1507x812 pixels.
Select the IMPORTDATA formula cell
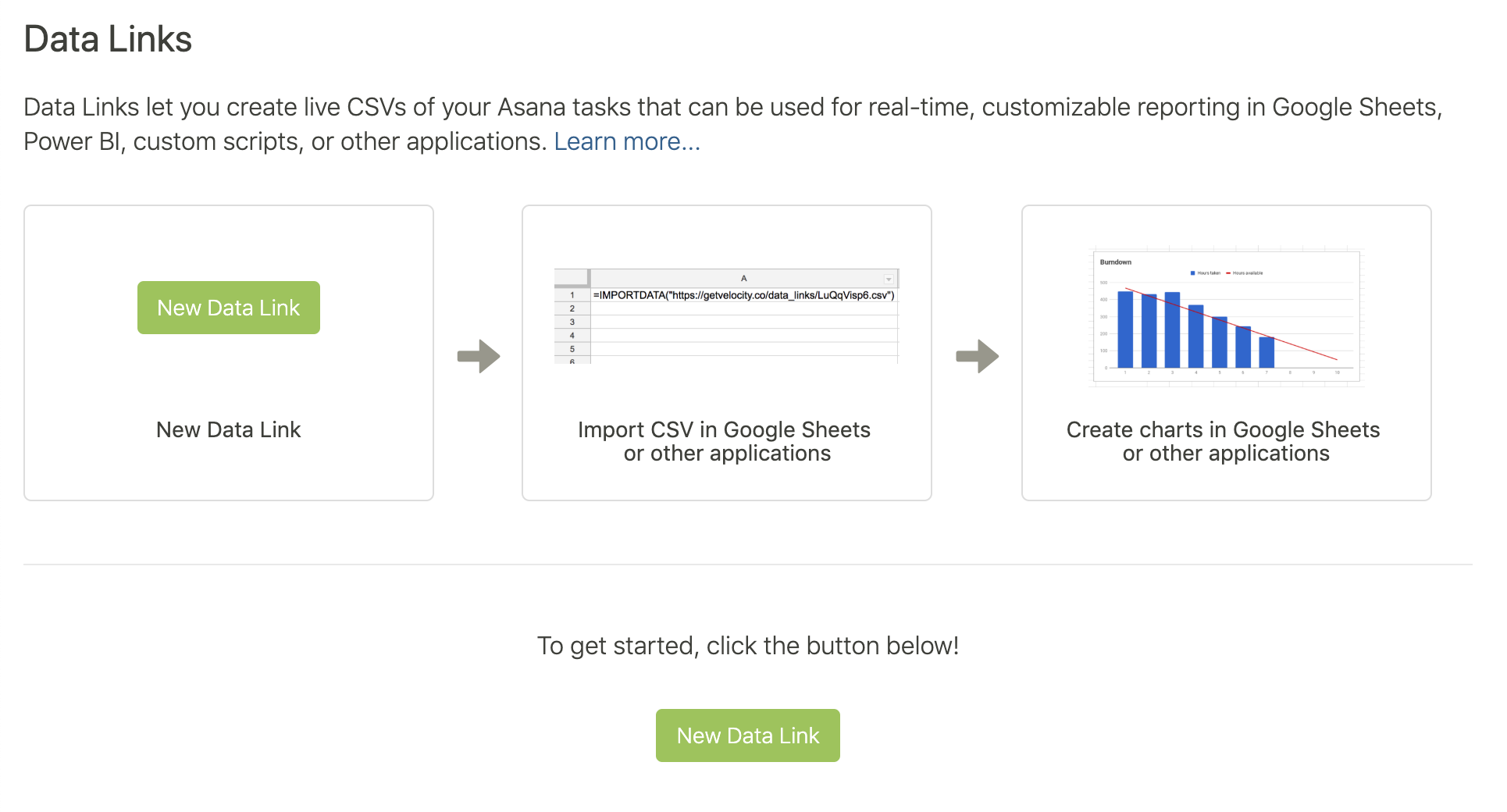click(743, 295)
